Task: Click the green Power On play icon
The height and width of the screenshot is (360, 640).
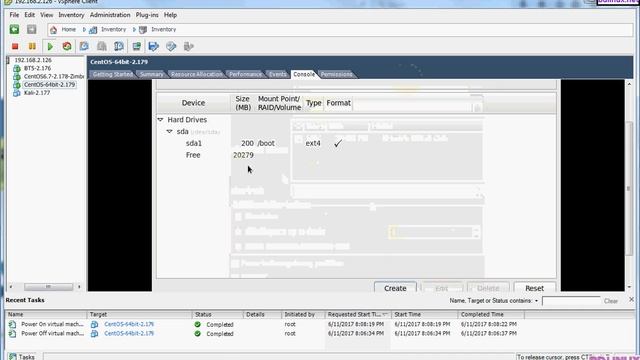Action: 50,47
